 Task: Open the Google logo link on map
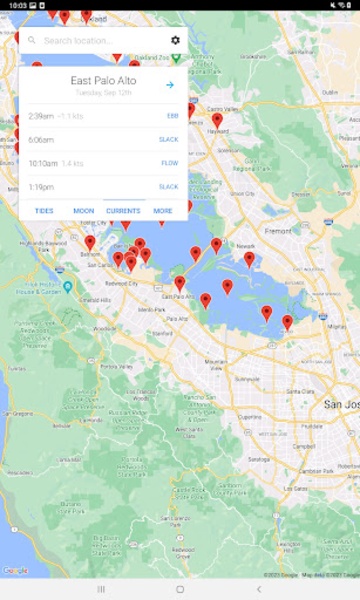[x=15, y=571]
